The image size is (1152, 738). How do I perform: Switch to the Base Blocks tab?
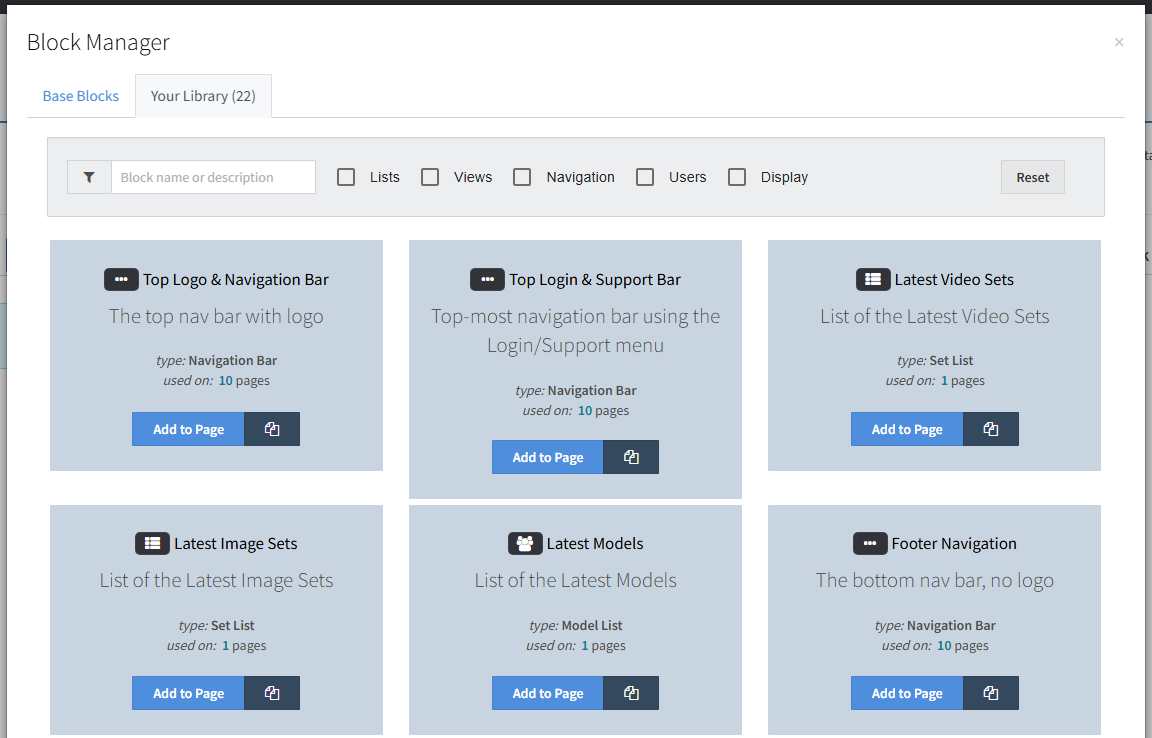point(81,96)
